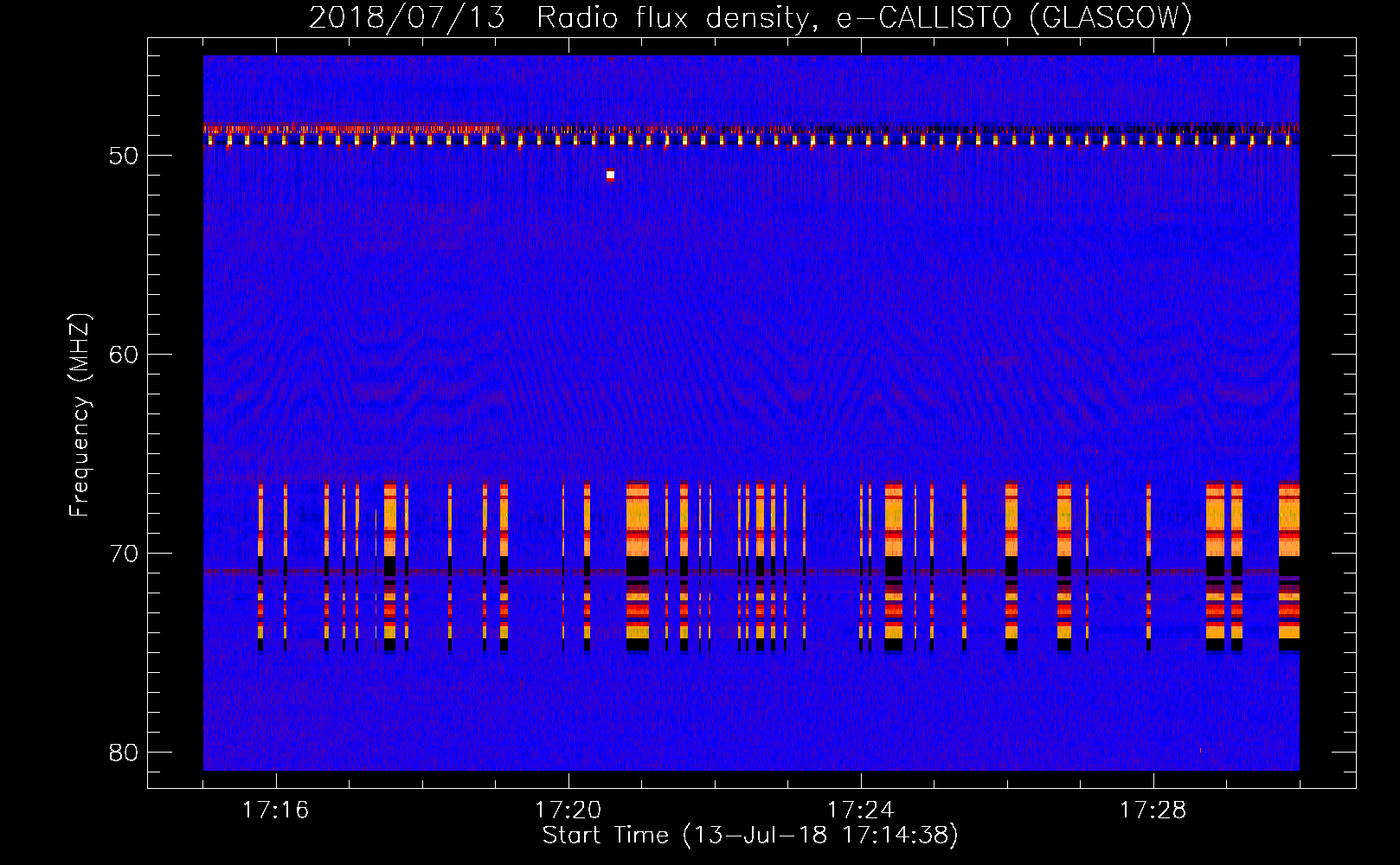This screenshot has width=1400, height=865.
Task: Click the 60 frequency tick label
Action: coord(124,355)
